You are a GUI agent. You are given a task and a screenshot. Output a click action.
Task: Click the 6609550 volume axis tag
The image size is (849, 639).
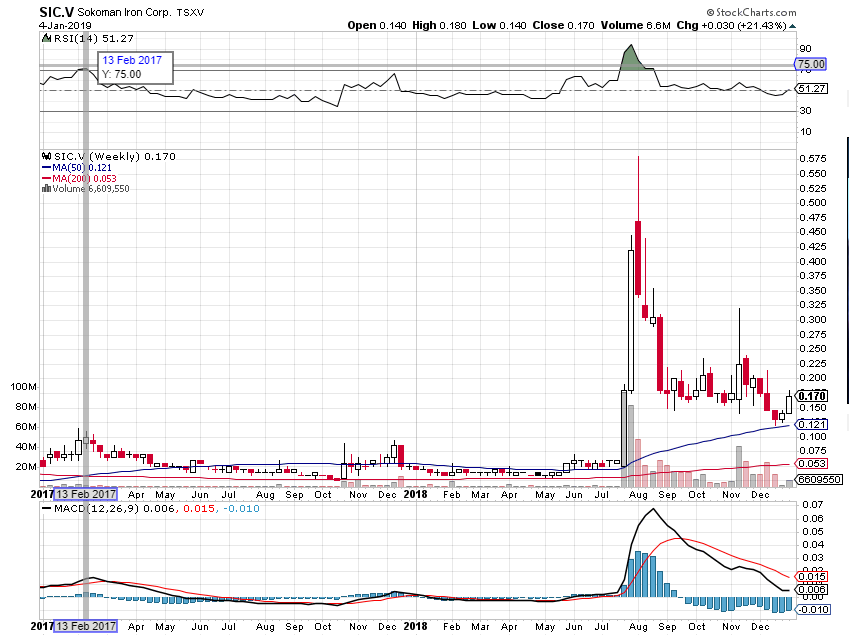[819, 479]
